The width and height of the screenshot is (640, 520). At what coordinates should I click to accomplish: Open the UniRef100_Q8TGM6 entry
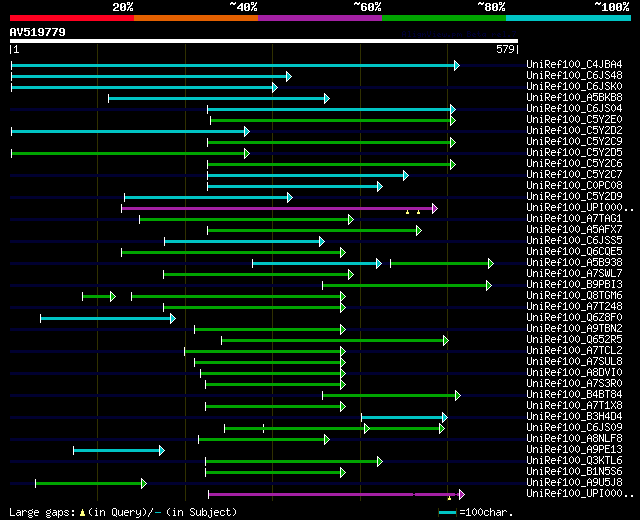pyautogui.click(x=574, y=296)
